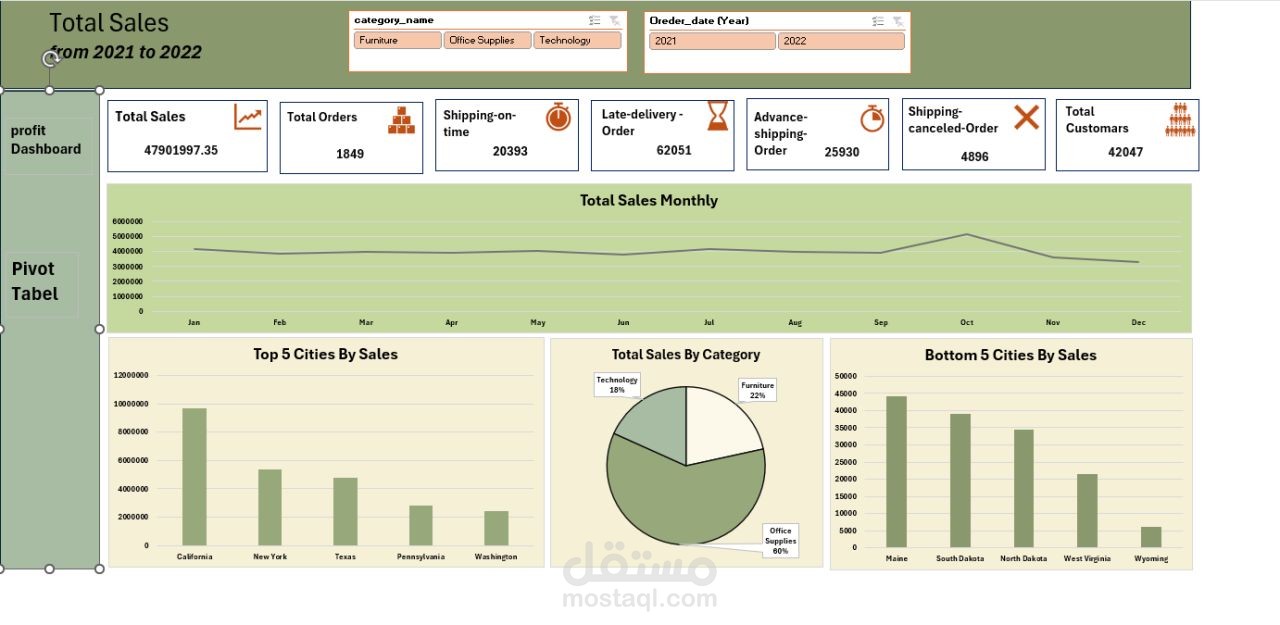
Task: Enable multi-select on Oreder_date Year slicer
Action: (877, 20)
